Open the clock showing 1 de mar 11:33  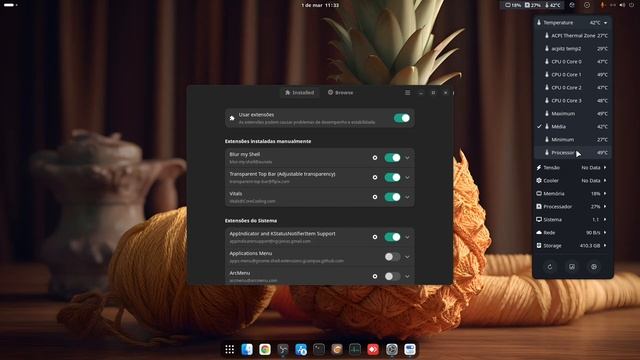coord(320,5)
